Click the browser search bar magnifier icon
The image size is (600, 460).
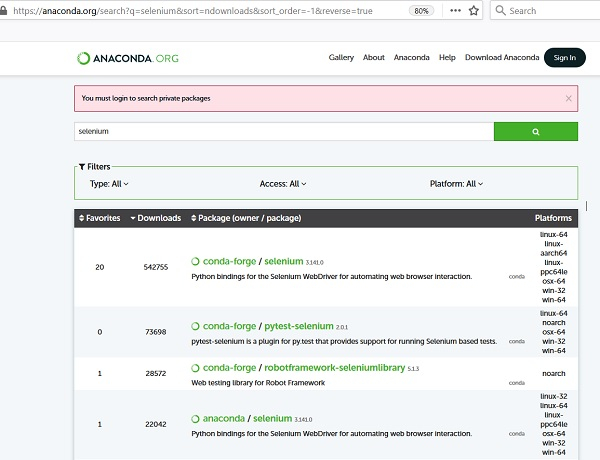500,10
